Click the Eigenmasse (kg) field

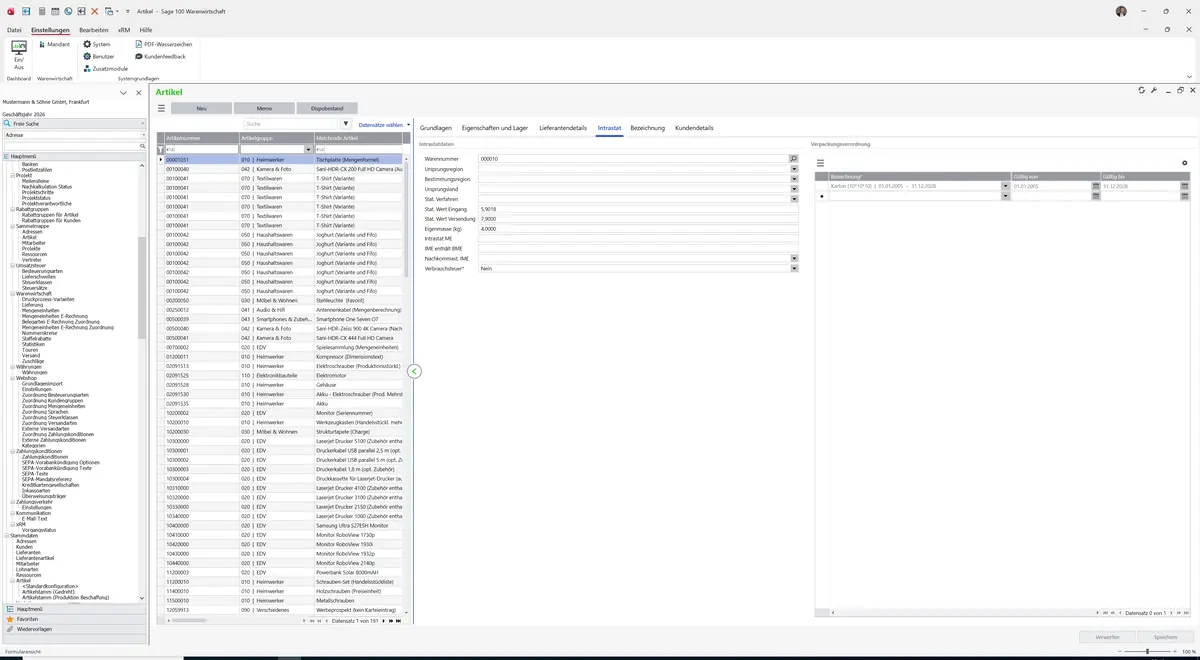coord(638,229)
